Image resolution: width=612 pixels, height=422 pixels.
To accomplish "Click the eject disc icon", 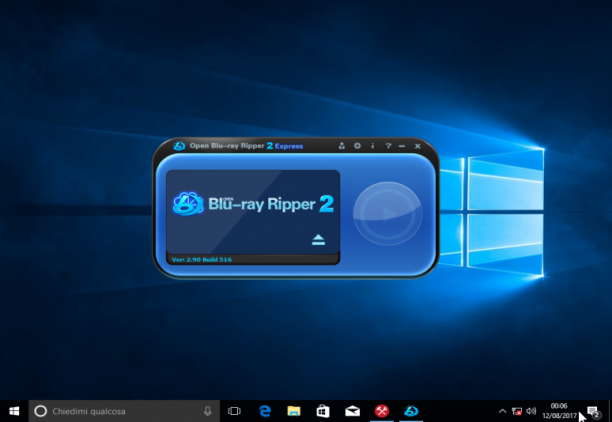I will pos(318,240).
